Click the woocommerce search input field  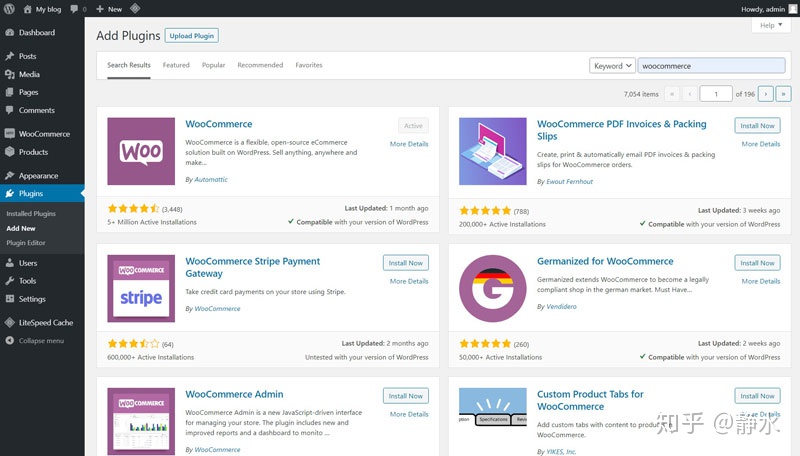(x=711, y=66)
